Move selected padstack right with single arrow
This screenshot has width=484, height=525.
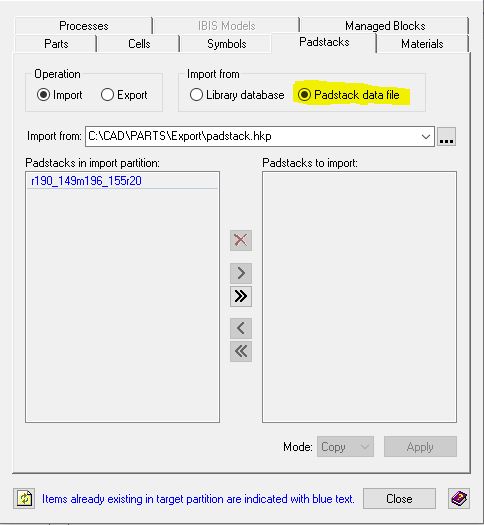coord(241,273)
